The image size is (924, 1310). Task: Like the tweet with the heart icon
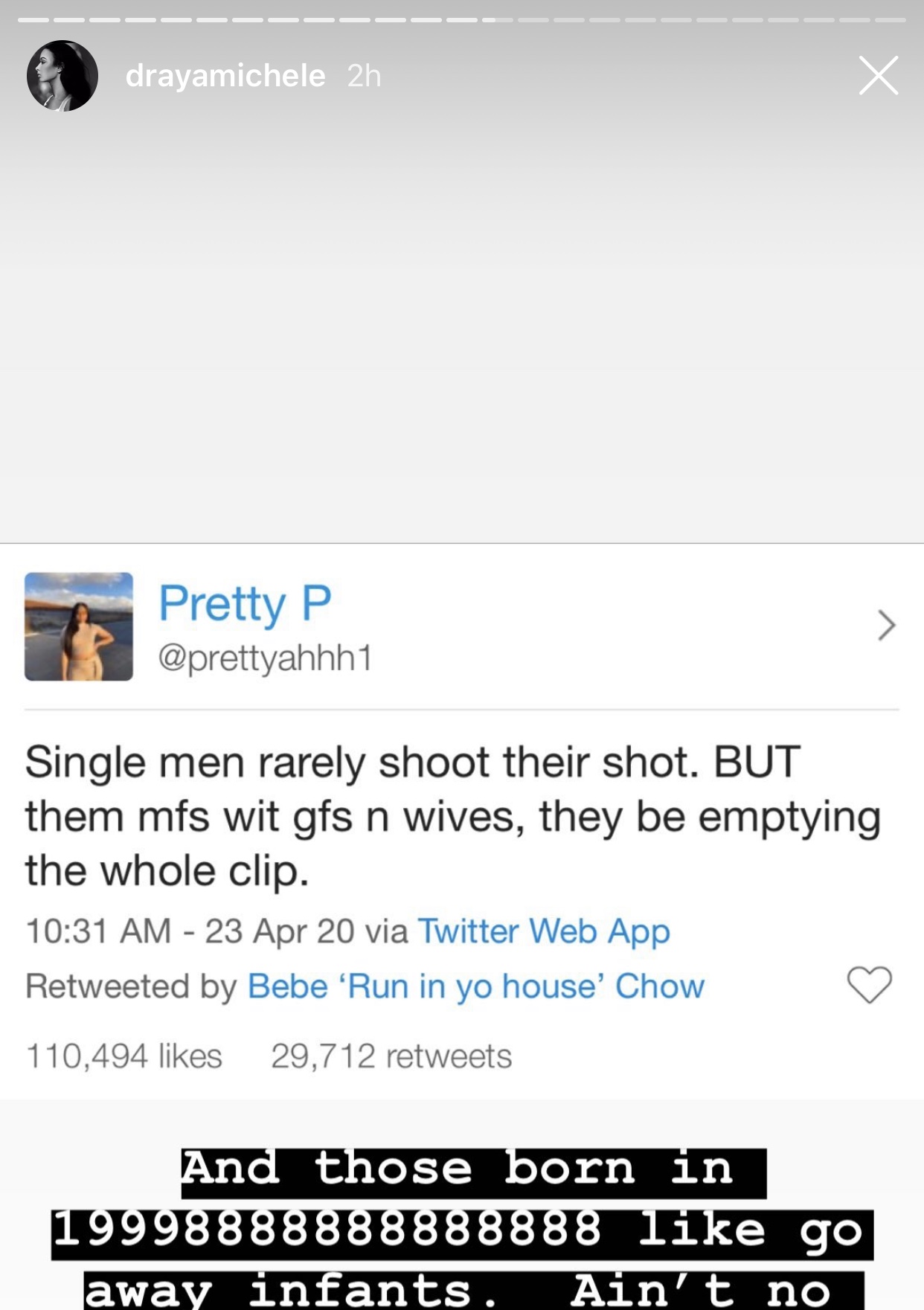(869, 985)
